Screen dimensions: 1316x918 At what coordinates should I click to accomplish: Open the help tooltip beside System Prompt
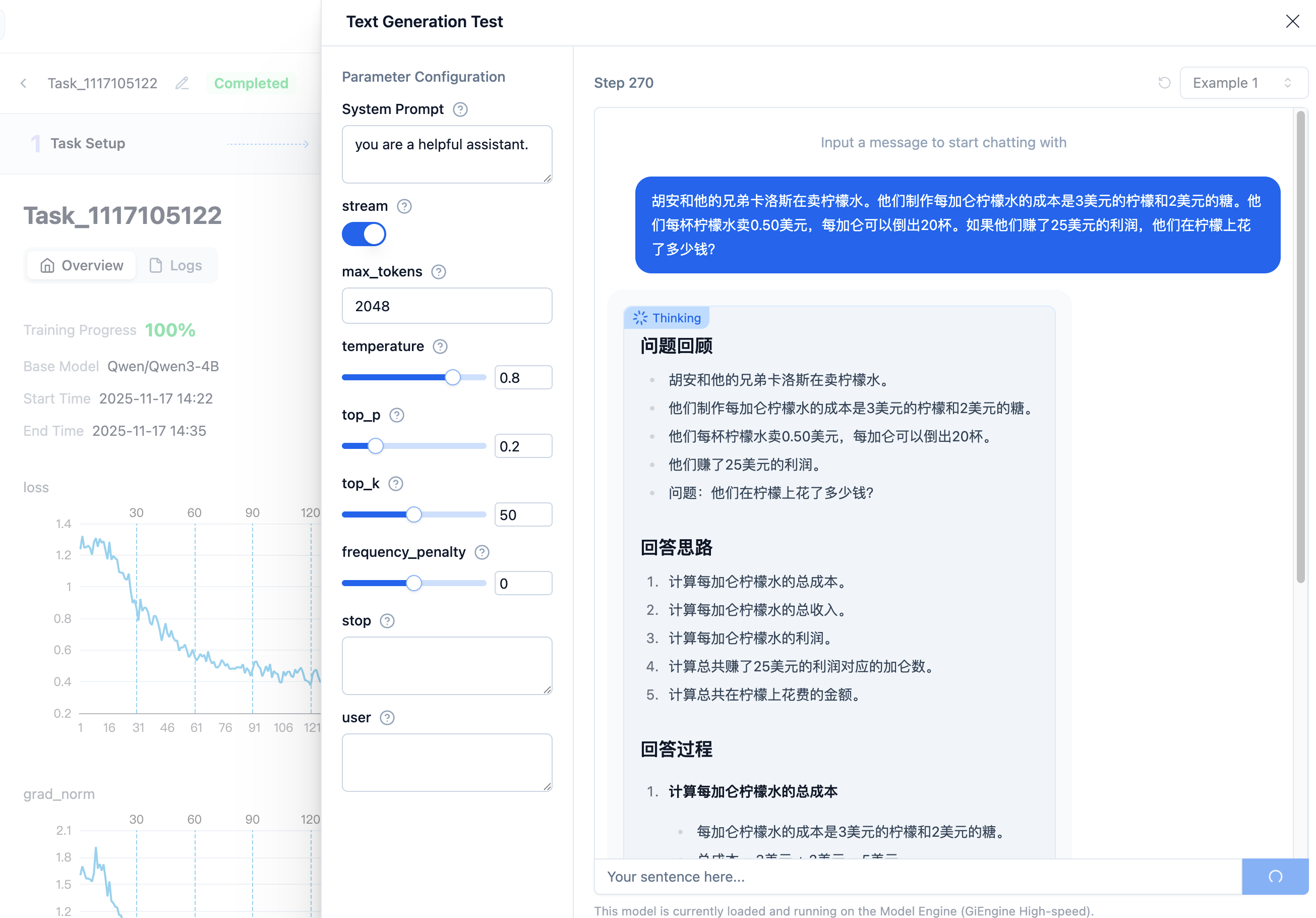coord(460,109)
